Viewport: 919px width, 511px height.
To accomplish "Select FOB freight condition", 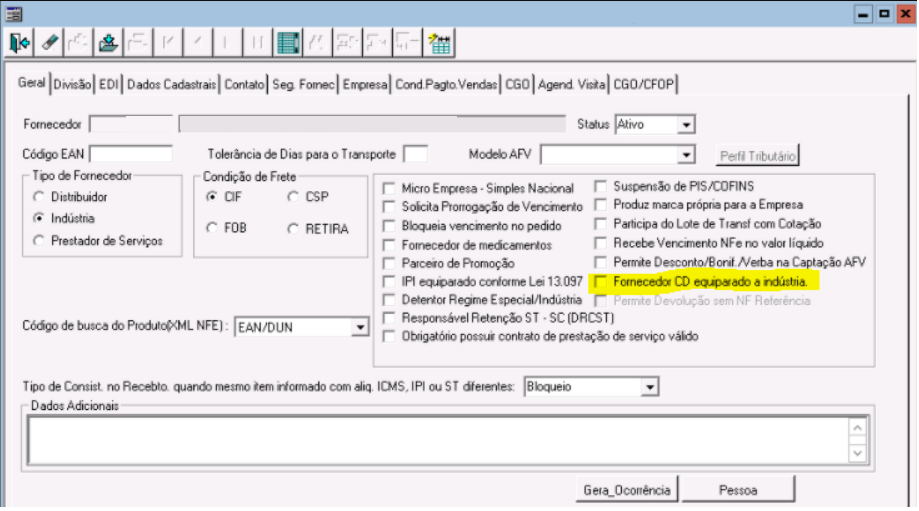I will [212, 228].
